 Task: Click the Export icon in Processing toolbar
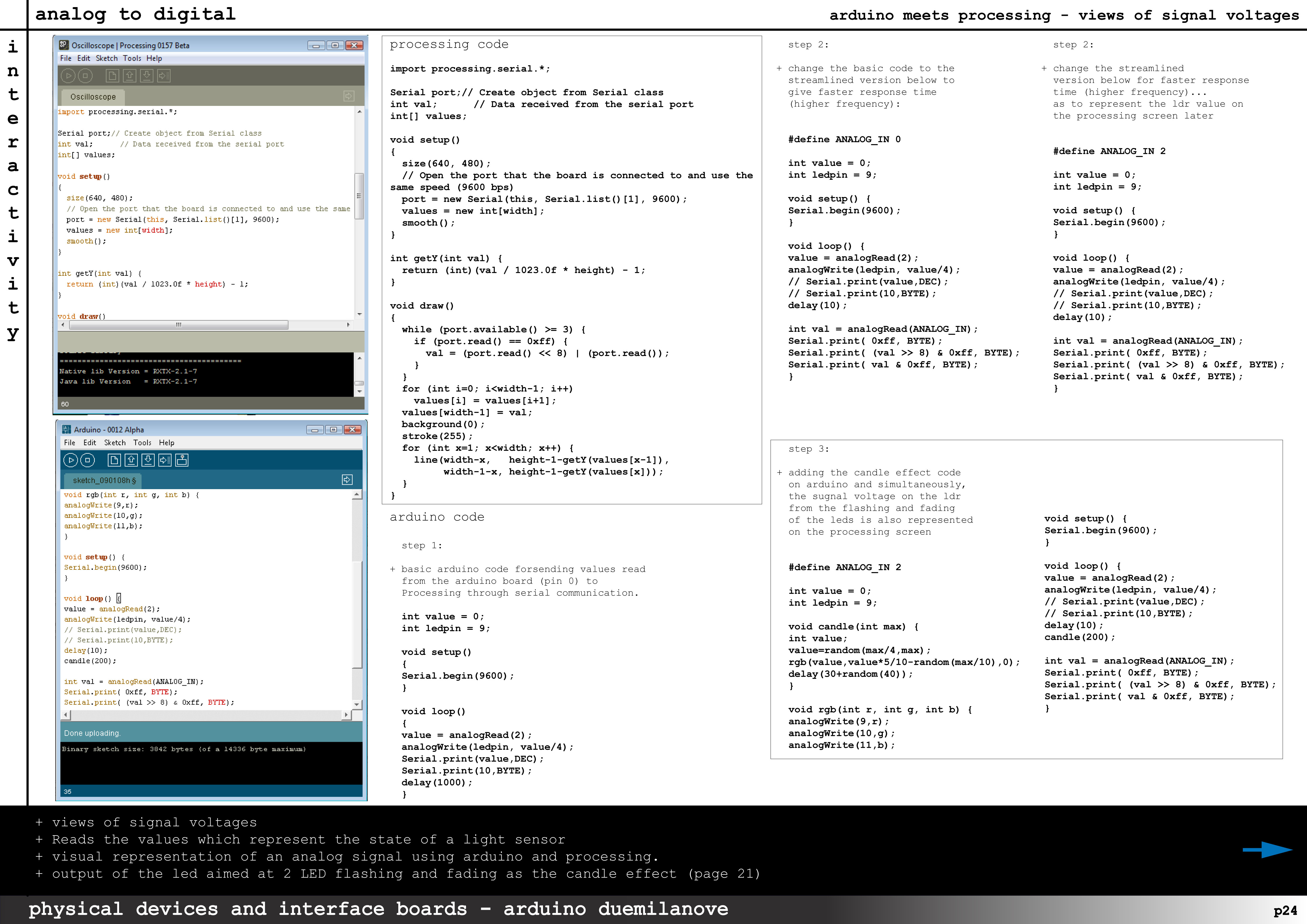click(163, 76)
